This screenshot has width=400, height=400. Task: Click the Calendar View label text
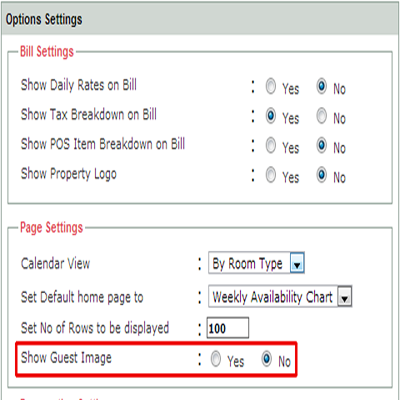pos(55,263)
